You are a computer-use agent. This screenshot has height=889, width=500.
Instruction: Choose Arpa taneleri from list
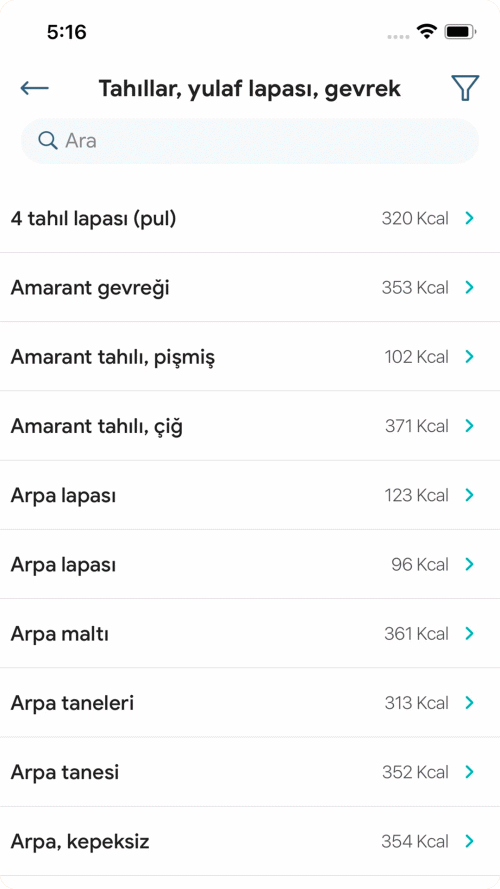[250, 702]
